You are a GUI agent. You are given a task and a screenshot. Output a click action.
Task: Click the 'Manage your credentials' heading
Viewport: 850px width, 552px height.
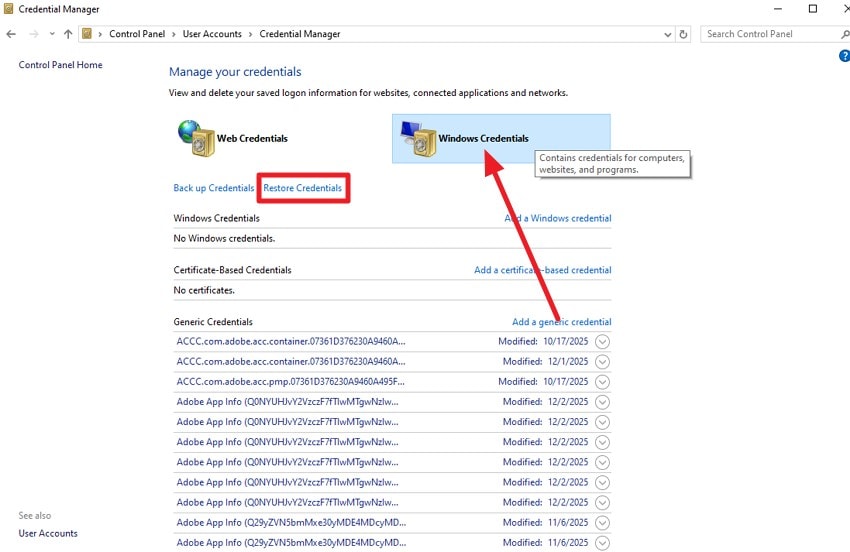[x=235, y=72]
